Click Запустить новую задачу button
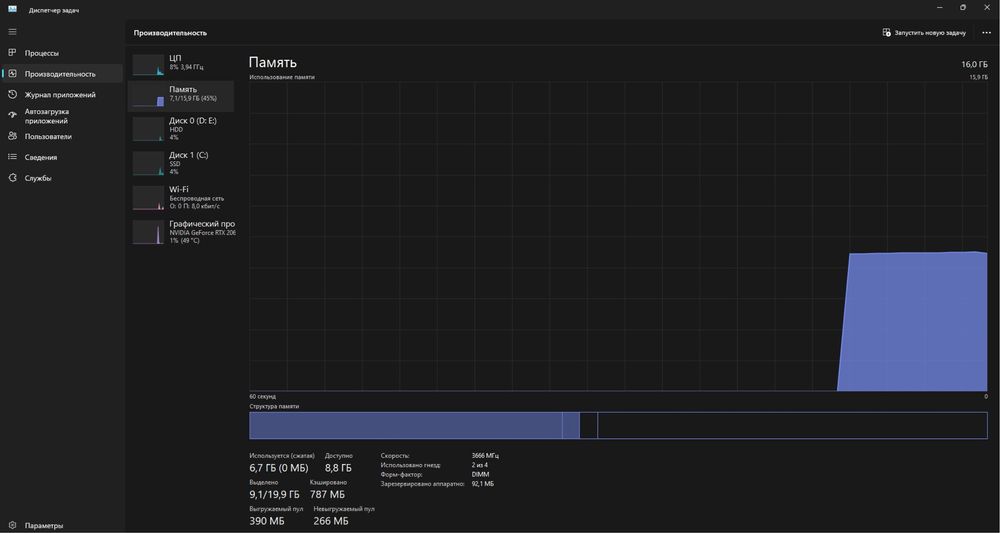Viewport: 1000px width, 533px height. 924,33
